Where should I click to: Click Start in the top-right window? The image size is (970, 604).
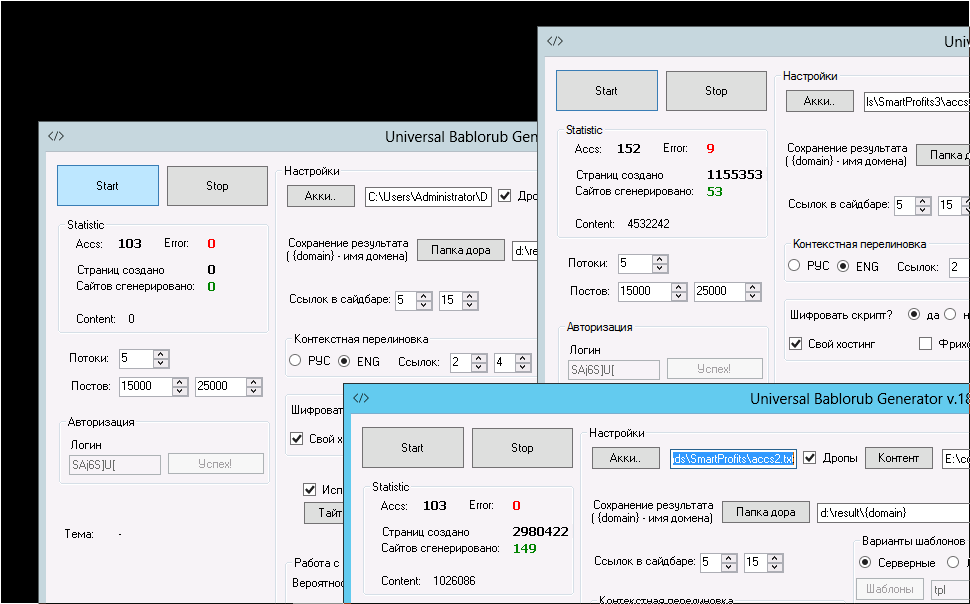(607, 90)
